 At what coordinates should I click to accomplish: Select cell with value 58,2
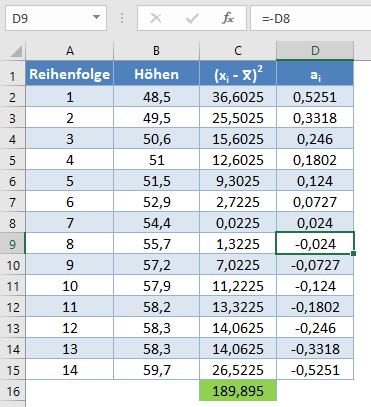coord(156,307)
